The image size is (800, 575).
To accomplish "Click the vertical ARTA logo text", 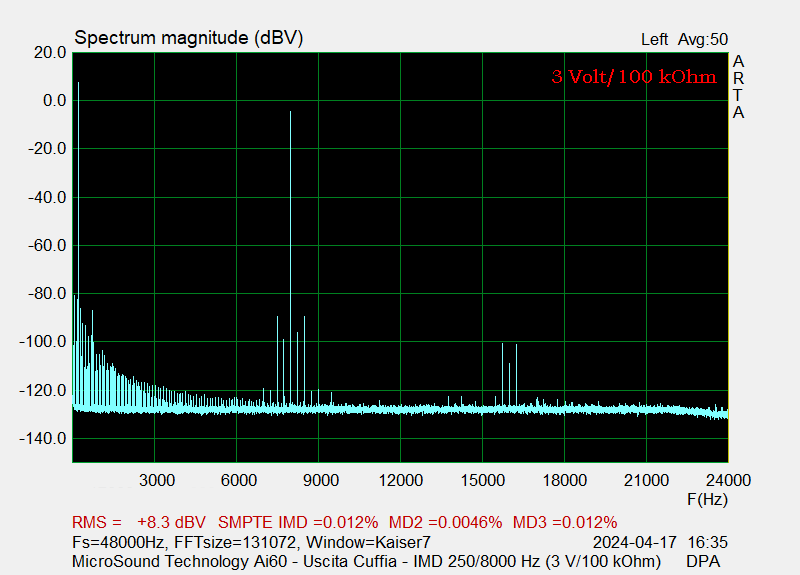I will [738, 87].
